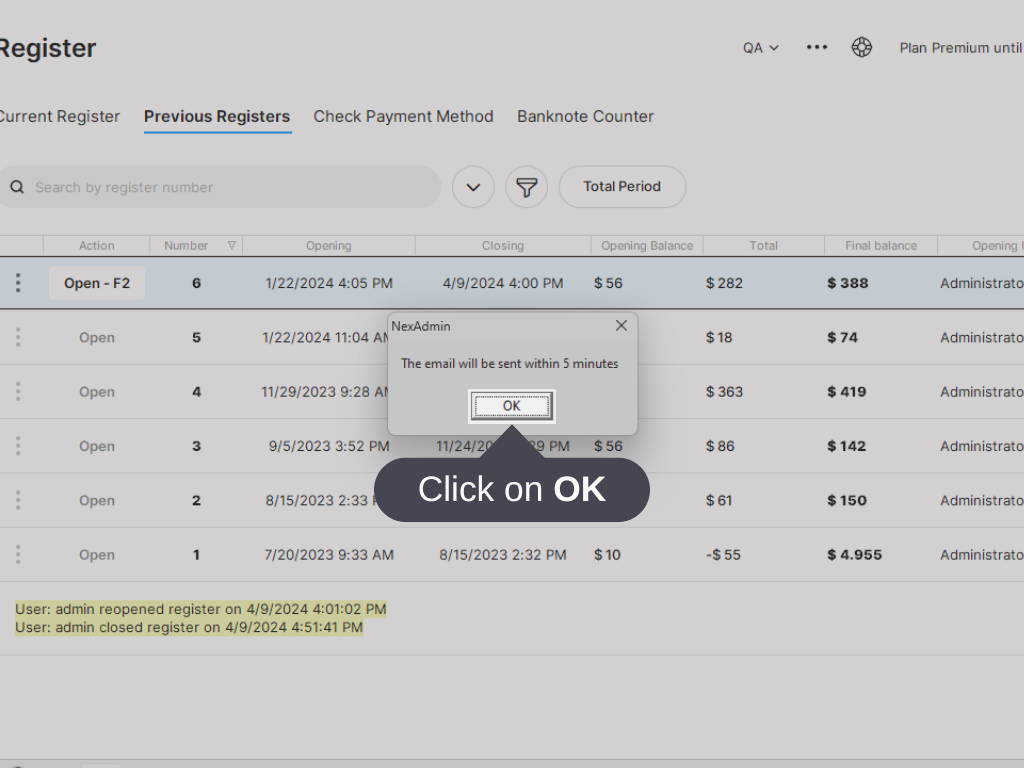Click the register number search field
Viewport: 1024px width, 768px height.
click(x=220, y=187)
